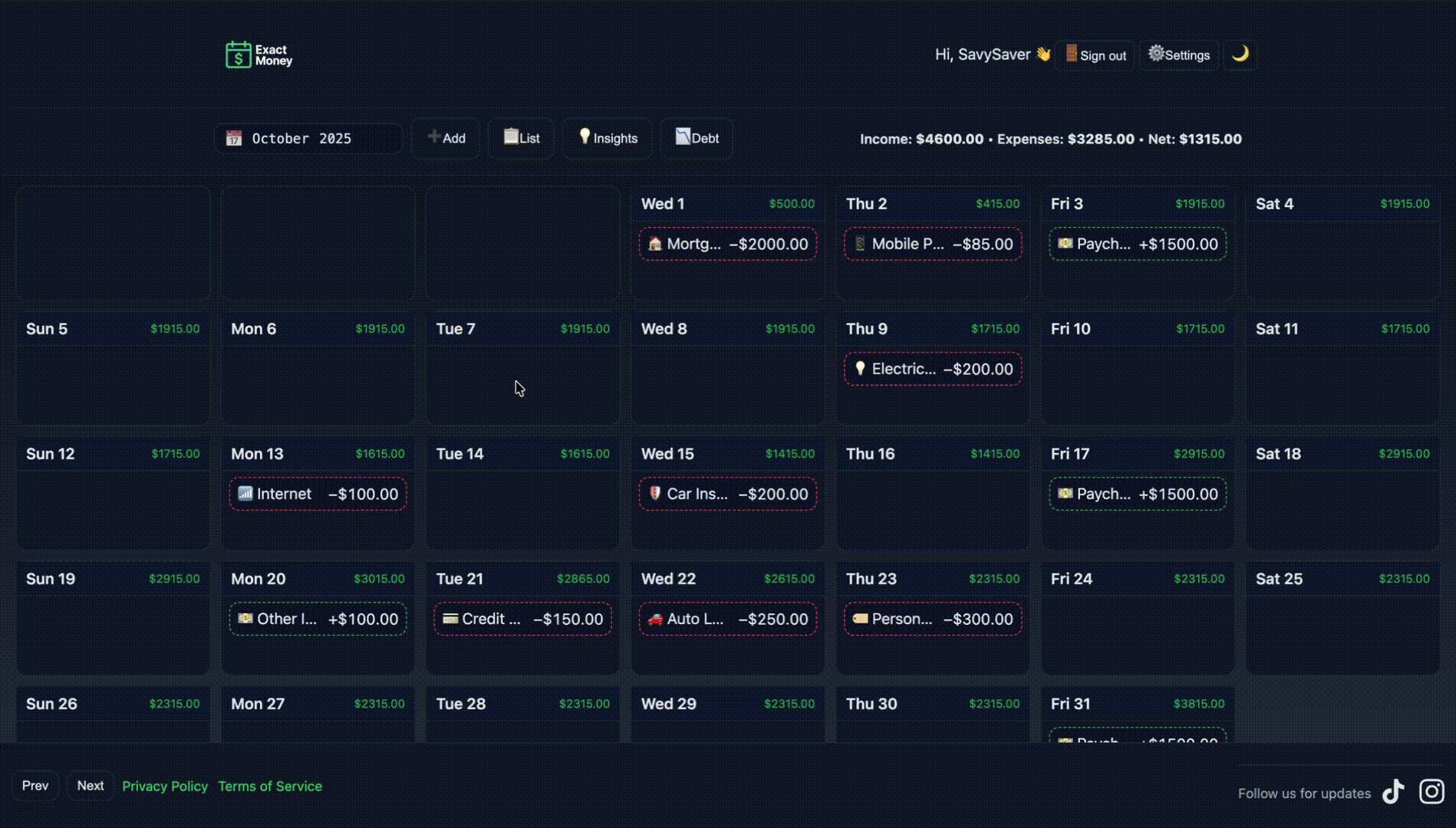Select the Internet expense on Mon 13
This screenshot has width=1456, height=828.
coord(318,494)
